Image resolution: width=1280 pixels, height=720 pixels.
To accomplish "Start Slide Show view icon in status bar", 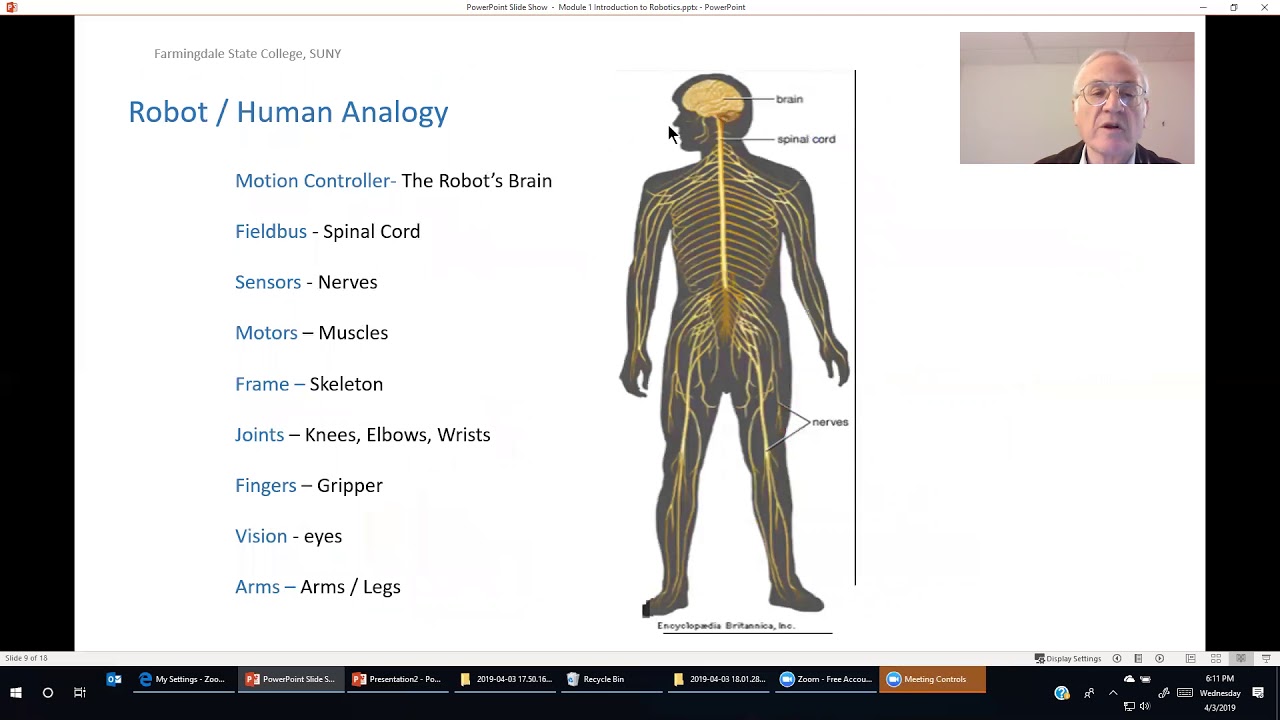I will [1265, 658].
